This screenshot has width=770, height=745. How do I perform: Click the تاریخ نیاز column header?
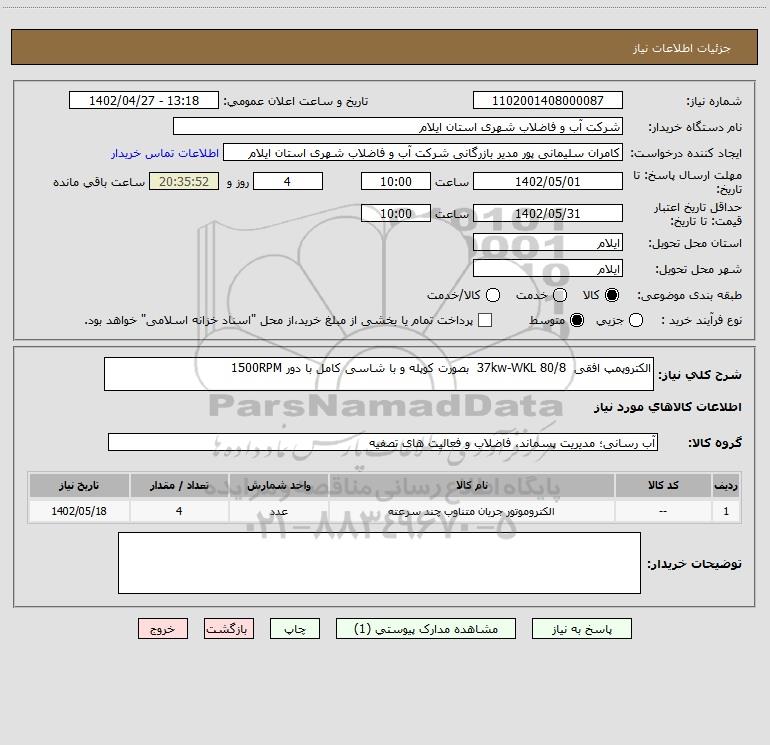point(79,485)
